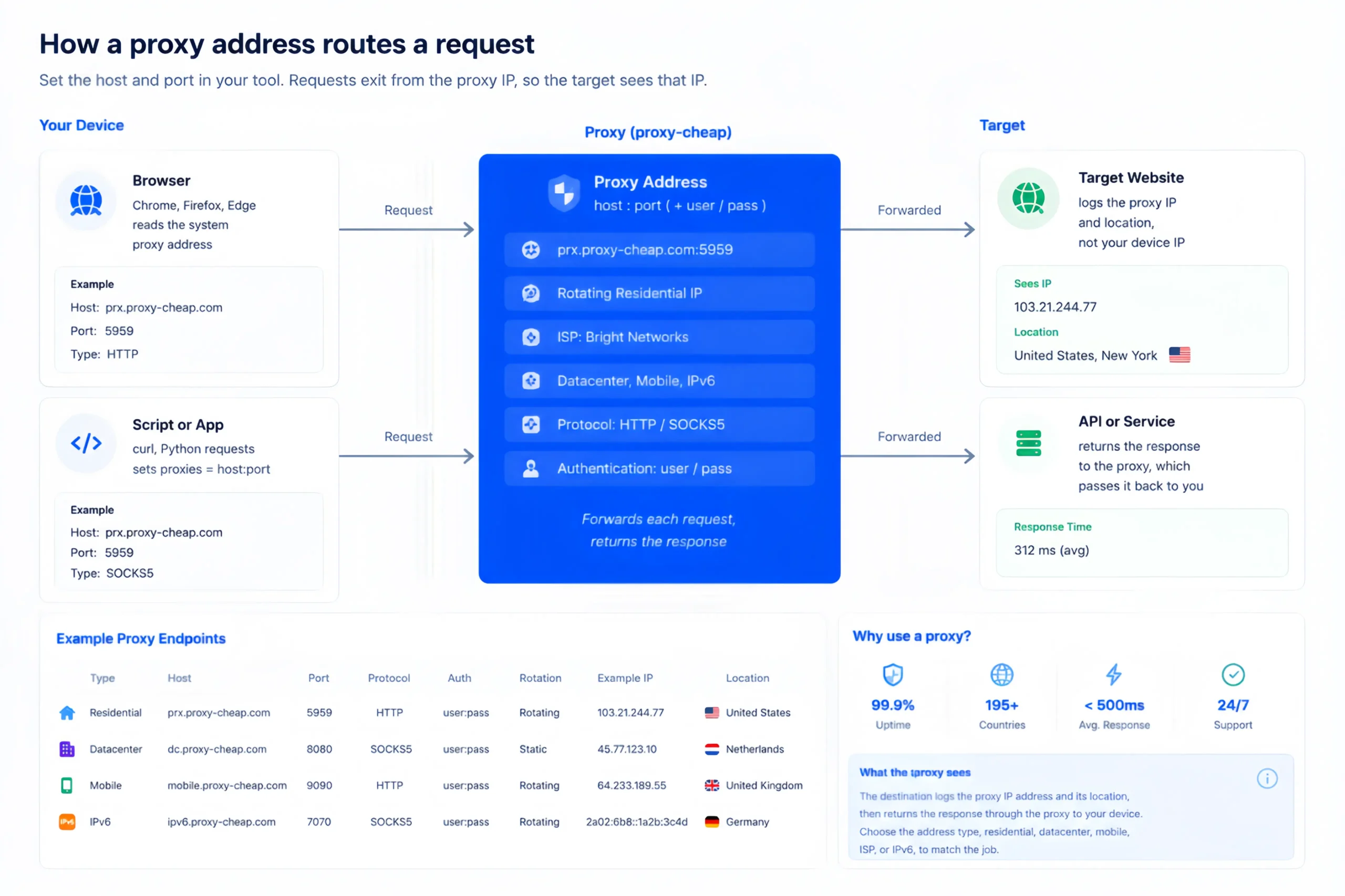Click the '2a02:6b8::1a2b:3c4d' IPv6 address cell
The image size is (1345, 896).
[x=636, y=822]
